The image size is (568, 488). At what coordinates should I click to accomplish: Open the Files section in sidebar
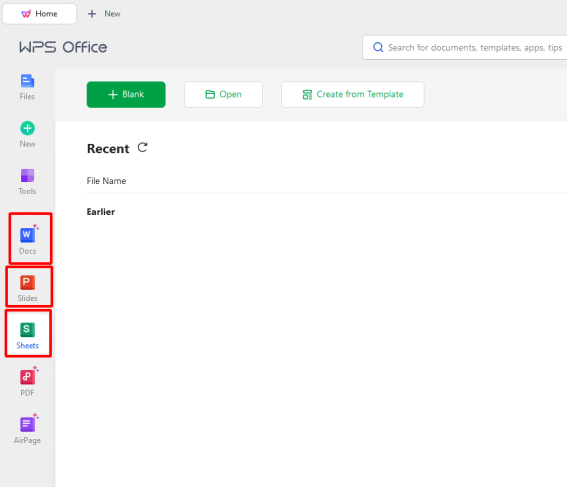[x=27, y=87]
